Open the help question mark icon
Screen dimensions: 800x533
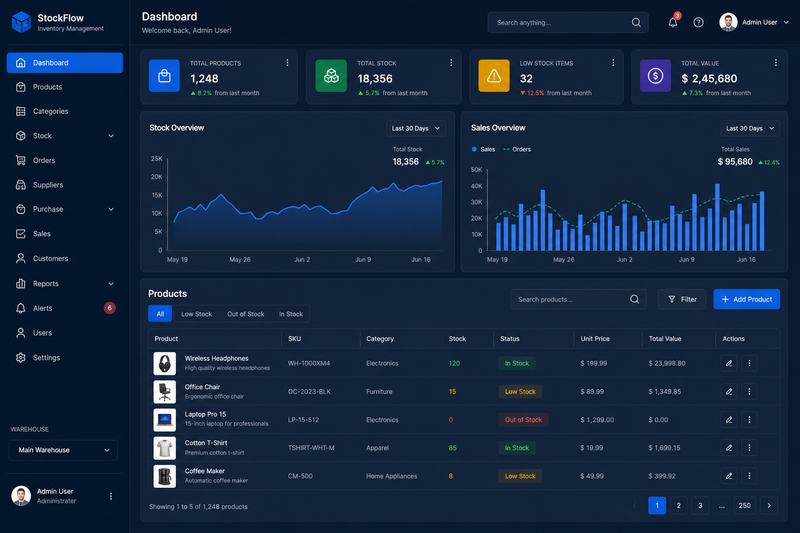click(x=698, y=22)
